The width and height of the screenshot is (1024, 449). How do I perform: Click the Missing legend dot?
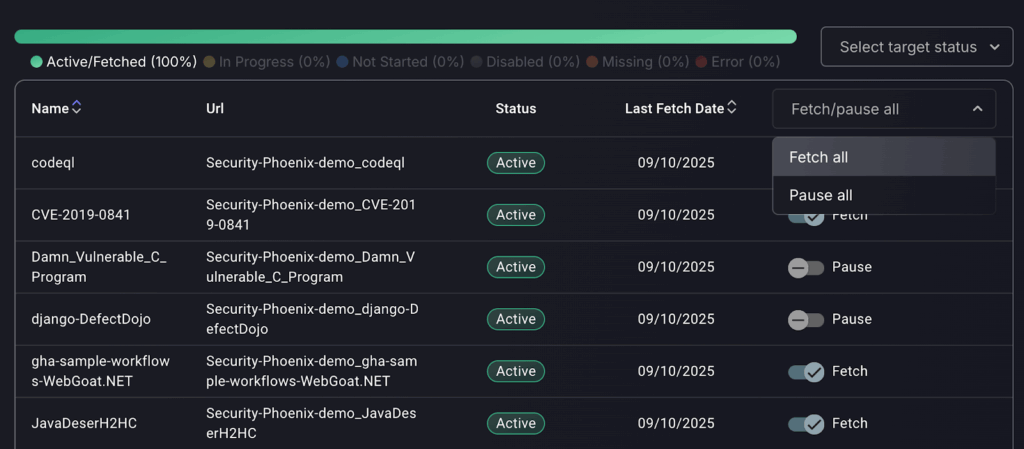[x=592, y=62]
